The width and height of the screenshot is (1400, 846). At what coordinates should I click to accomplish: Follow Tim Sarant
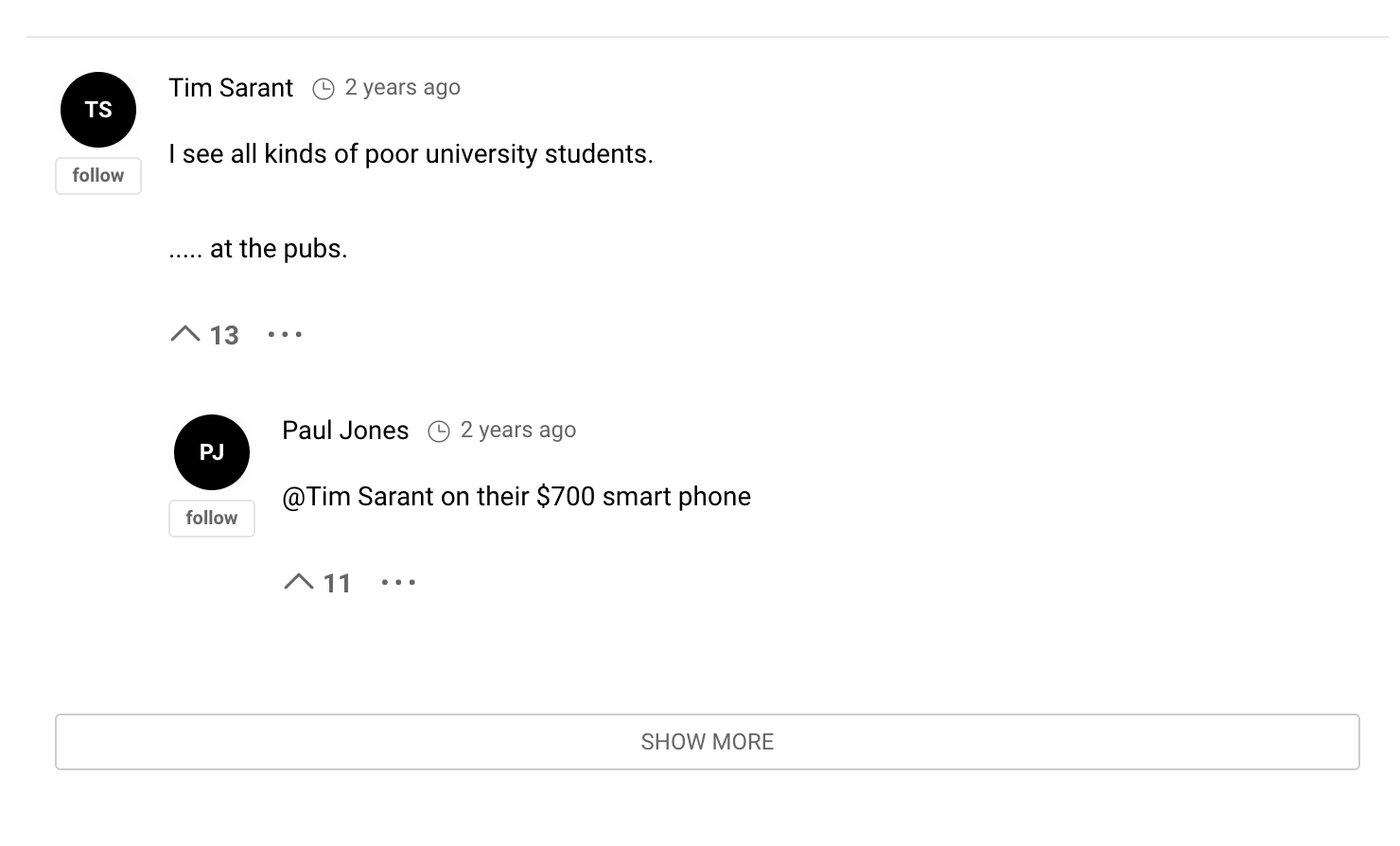(98, 176)
